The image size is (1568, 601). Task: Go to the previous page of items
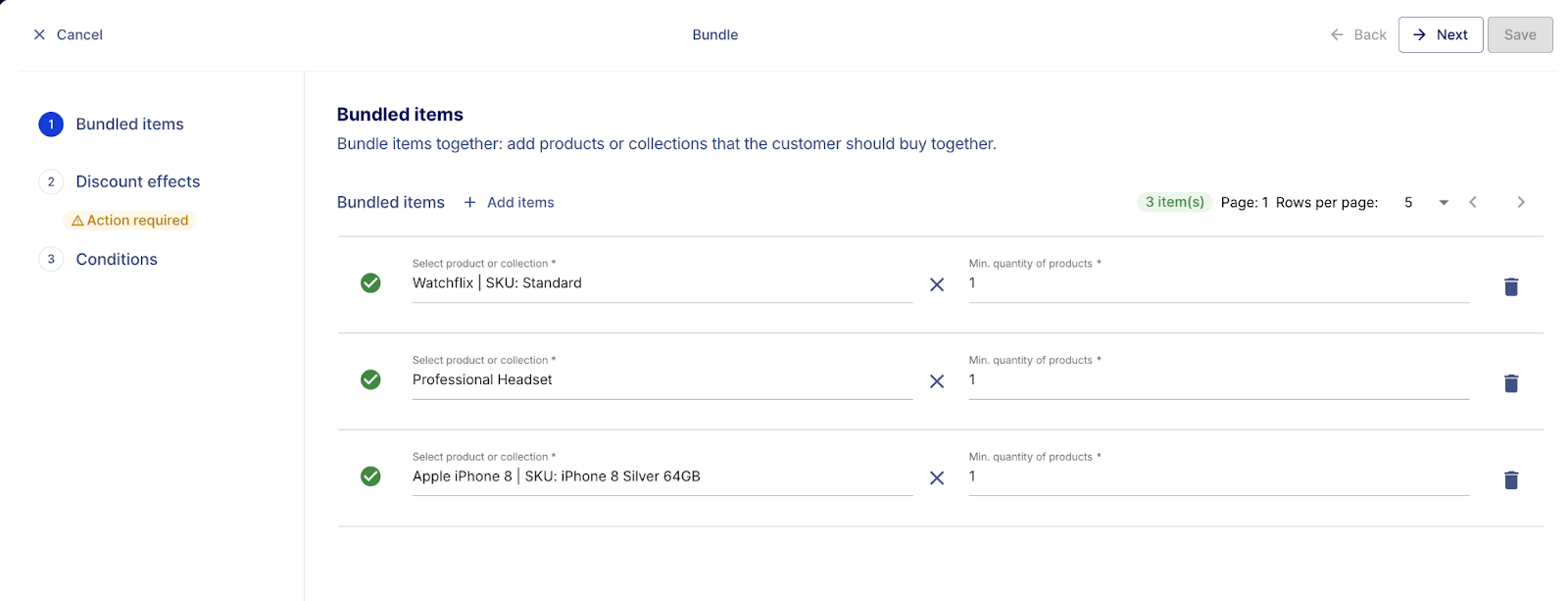point(1472,202)
